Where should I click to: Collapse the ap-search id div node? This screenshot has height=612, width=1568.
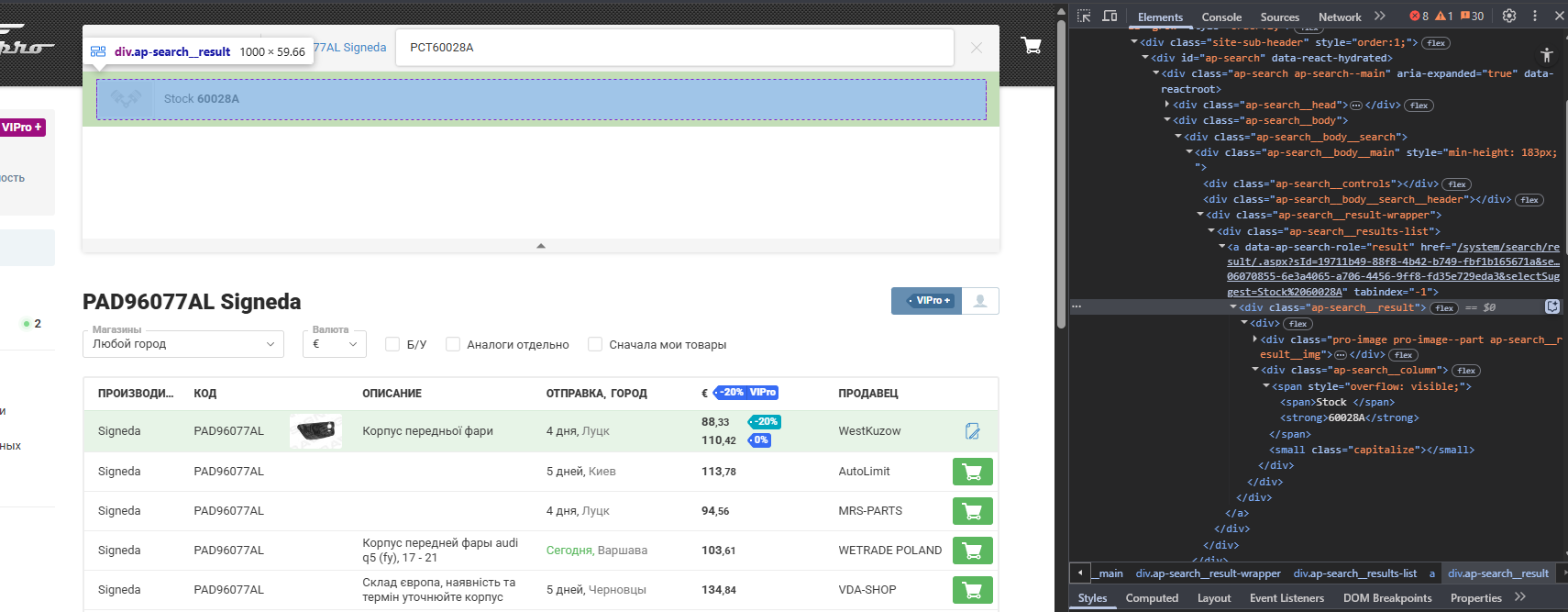click(x=1145, y=58)
